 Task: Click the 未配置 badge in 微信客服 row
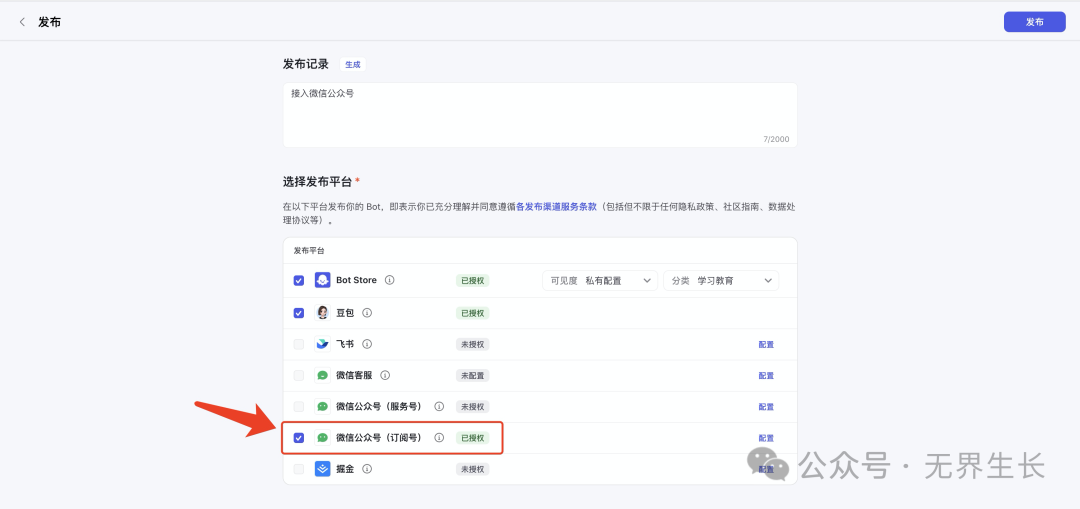472,375
